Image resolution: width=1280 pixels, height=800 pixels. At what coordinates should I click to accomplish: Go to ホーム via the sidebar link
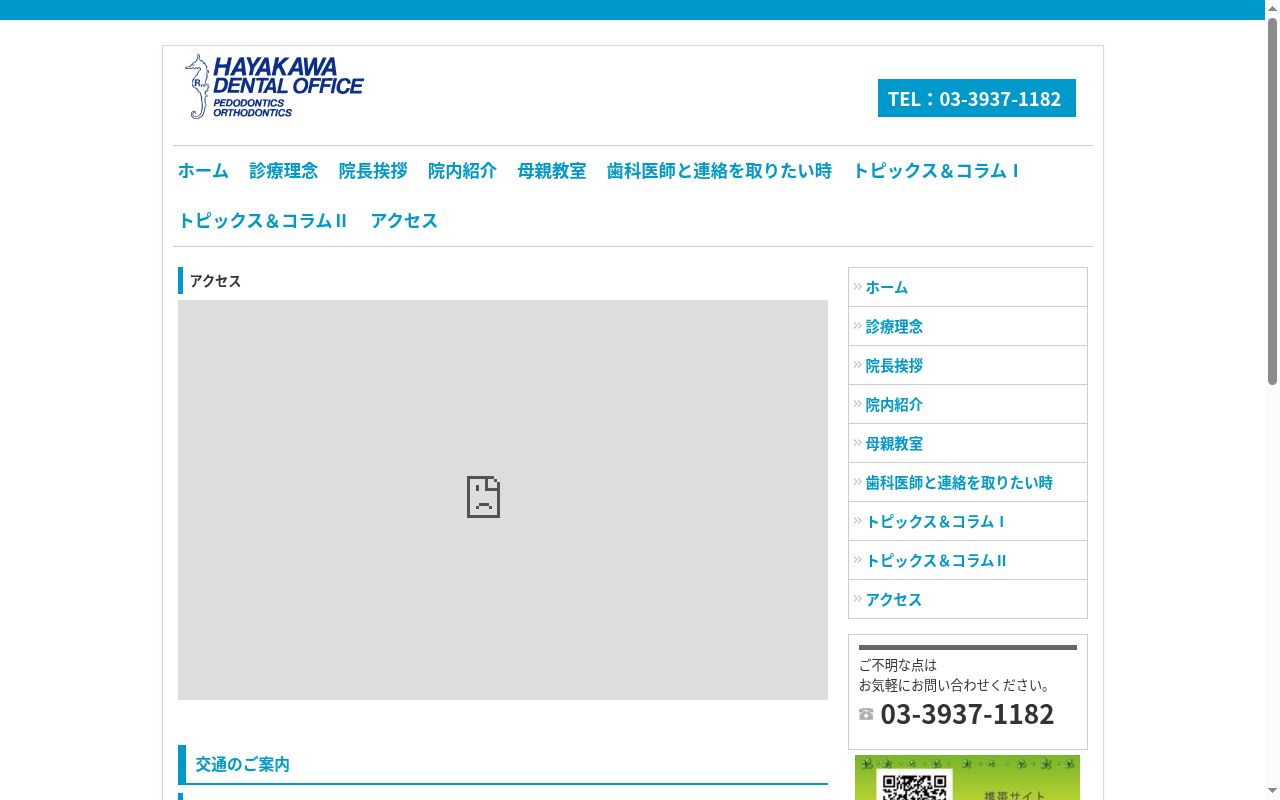click(x=968, y=287)
